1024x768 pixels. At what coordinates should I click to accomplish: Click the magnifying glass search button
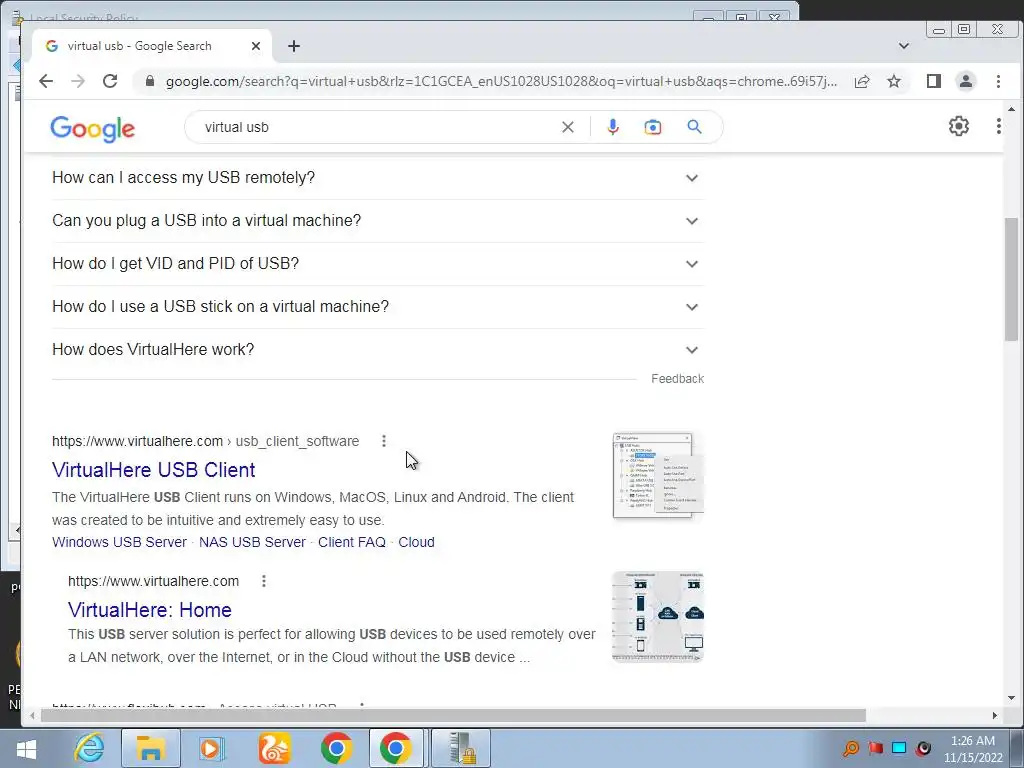[x=694, y=127]
